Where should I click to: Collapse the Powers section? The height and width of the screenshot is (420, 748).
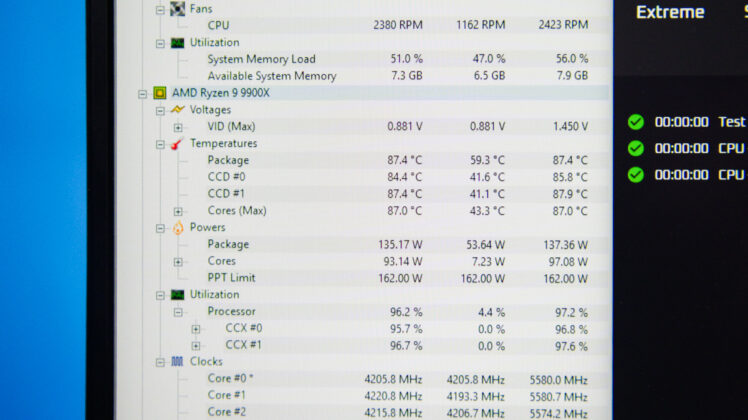160,228
